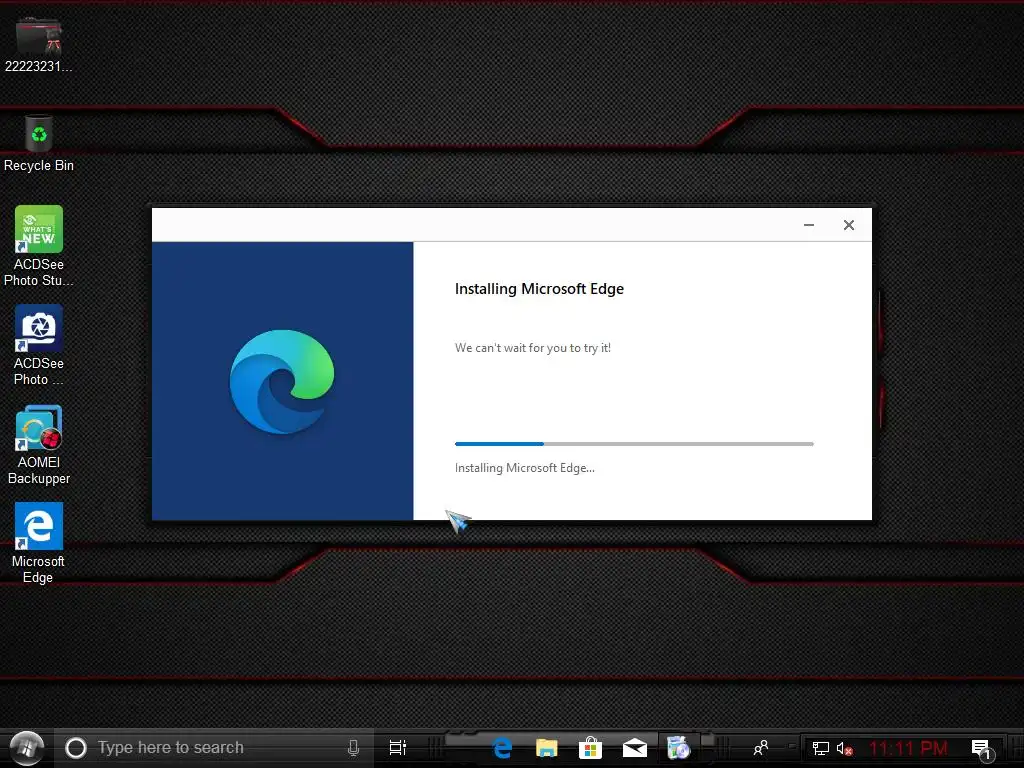Screen dimensions: 1024x768
Task: Open the People icon in taskbar
Action: [760, 748]
